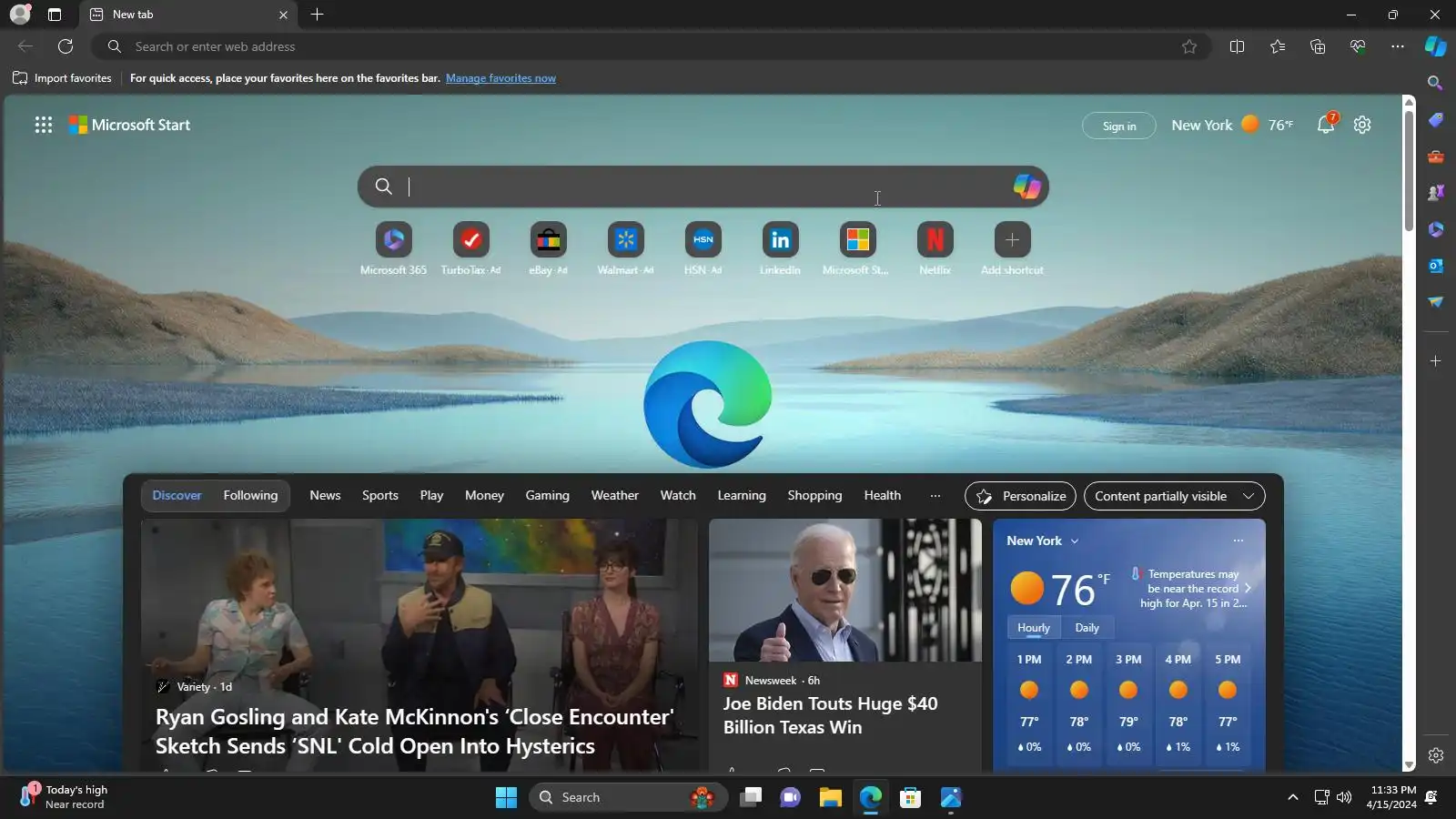
Task: Click the taskbar Search box
Action: pyautogui.click(x=628, y=798)
